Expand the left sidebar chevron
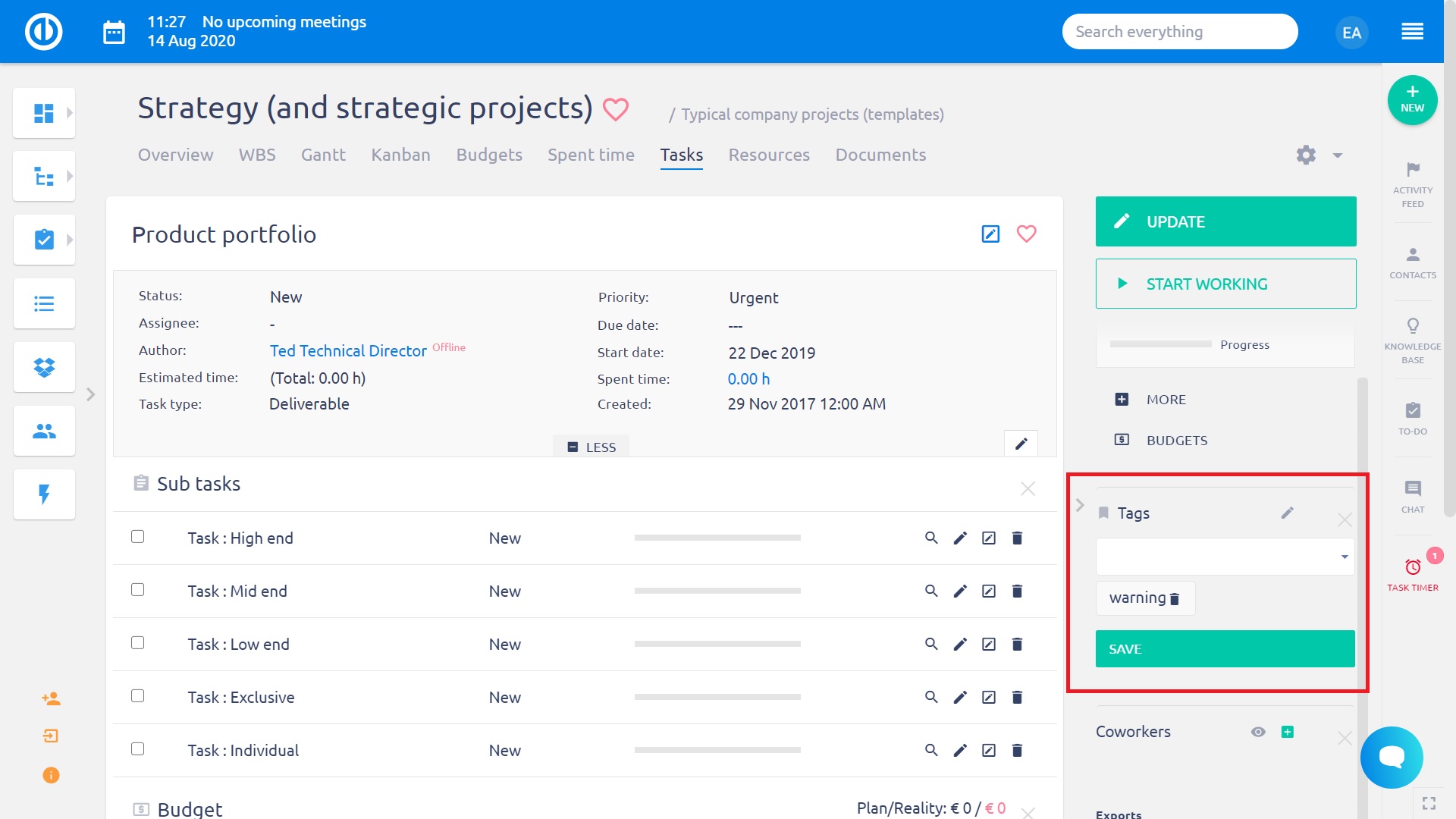This screenshot has height=819, width=1456. coord(91,394)
